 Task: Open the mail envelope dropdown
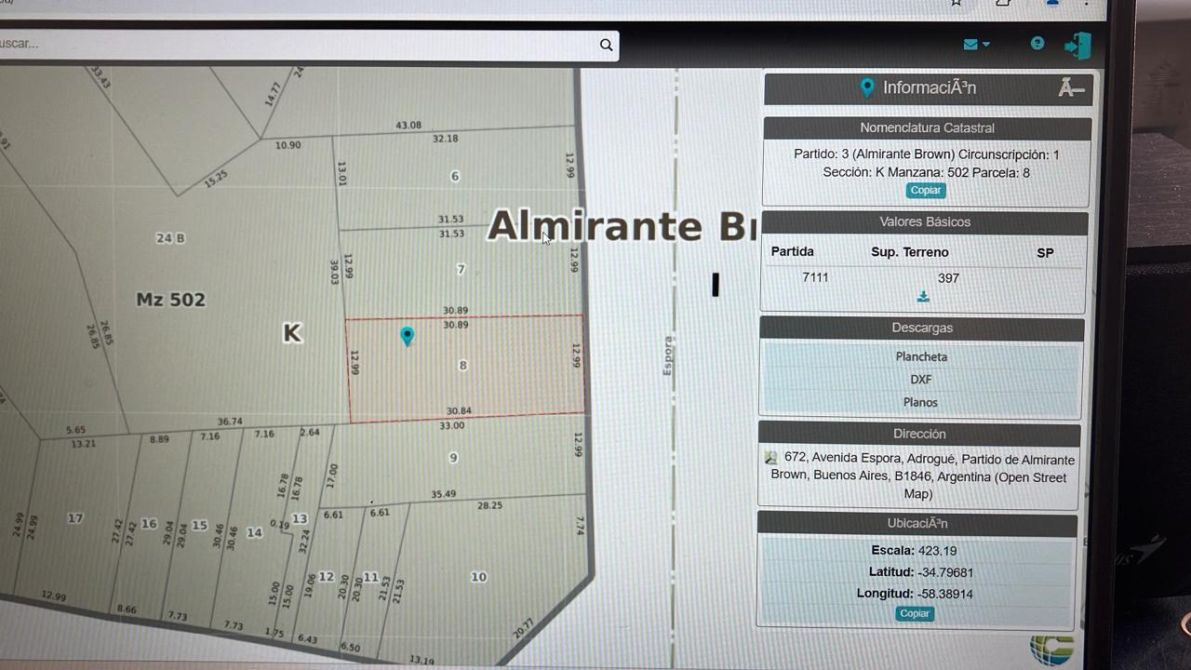click(x=975, y=44)
